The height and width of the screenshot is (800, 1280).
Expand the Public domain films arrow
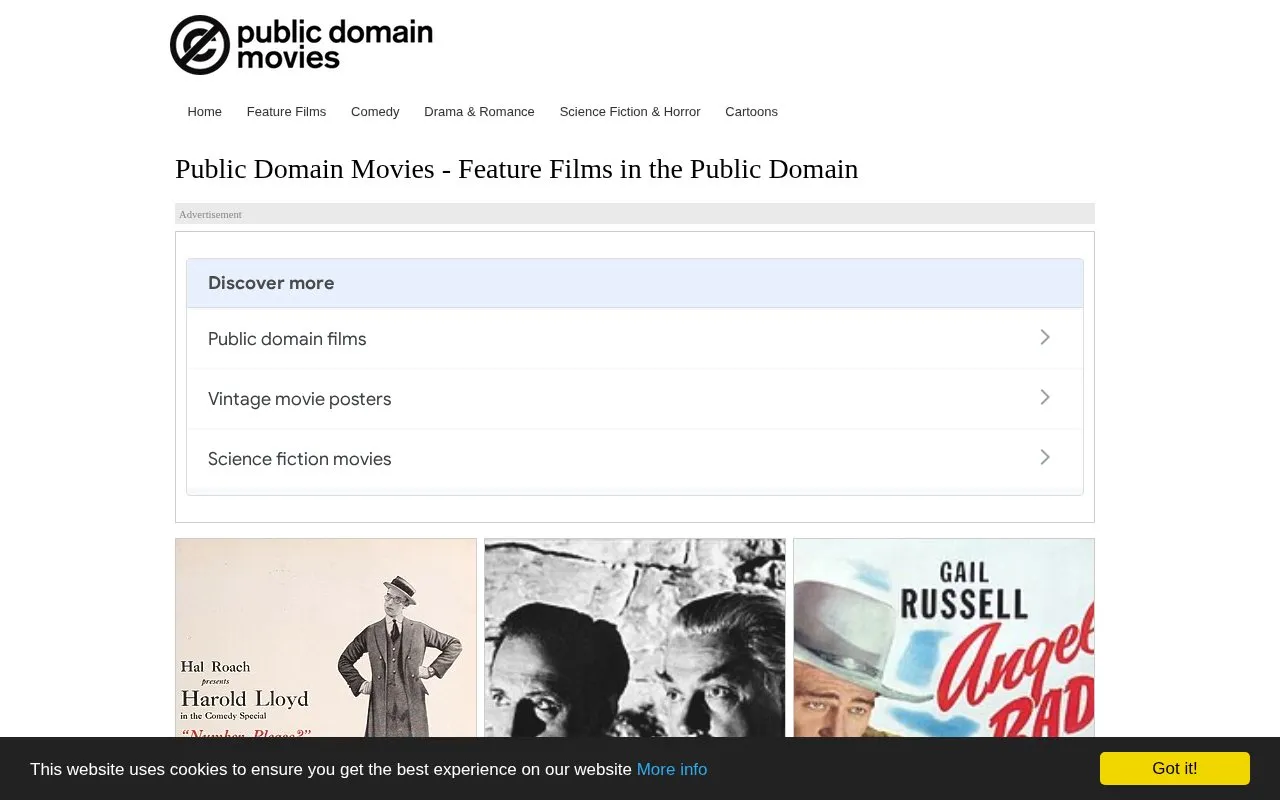coord(1045,338)
